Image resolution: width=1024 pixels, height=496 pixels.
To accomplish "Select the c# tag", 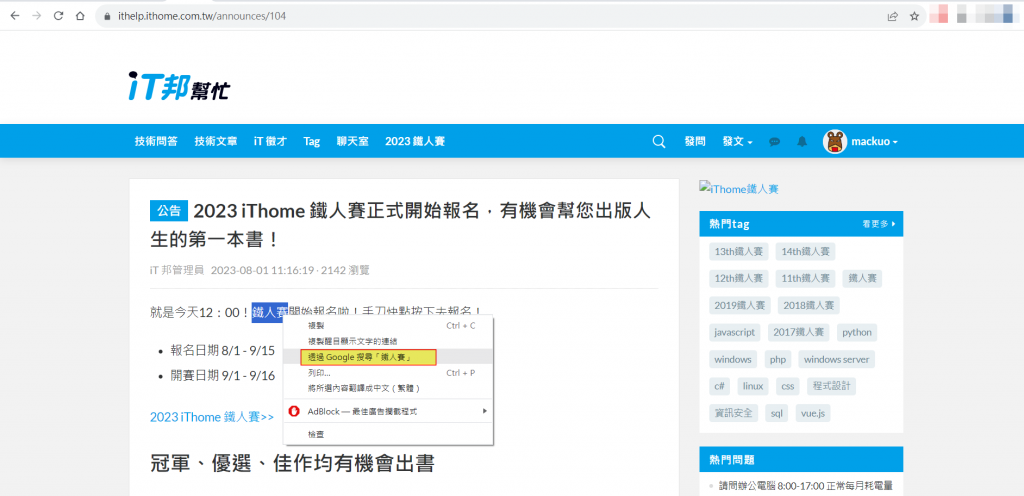I will click(720, 386).
